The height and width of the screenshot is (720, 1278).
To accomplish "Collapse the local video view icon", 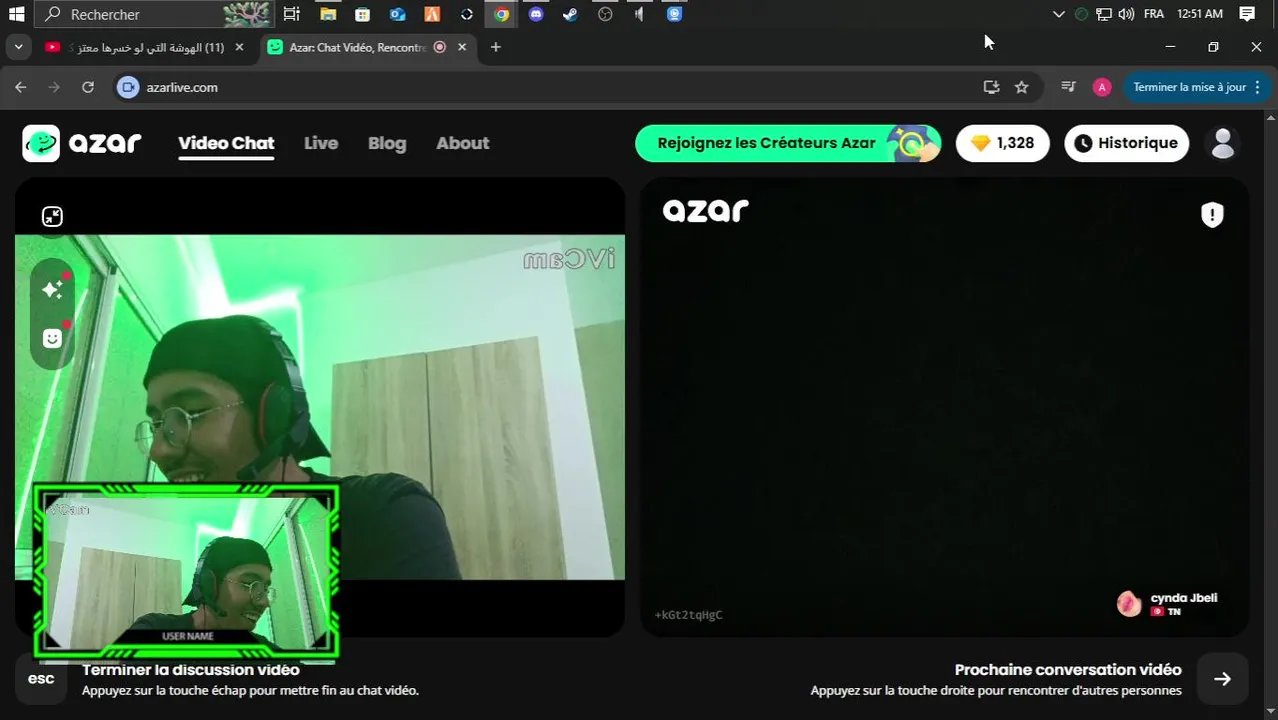I will point(52,216).
